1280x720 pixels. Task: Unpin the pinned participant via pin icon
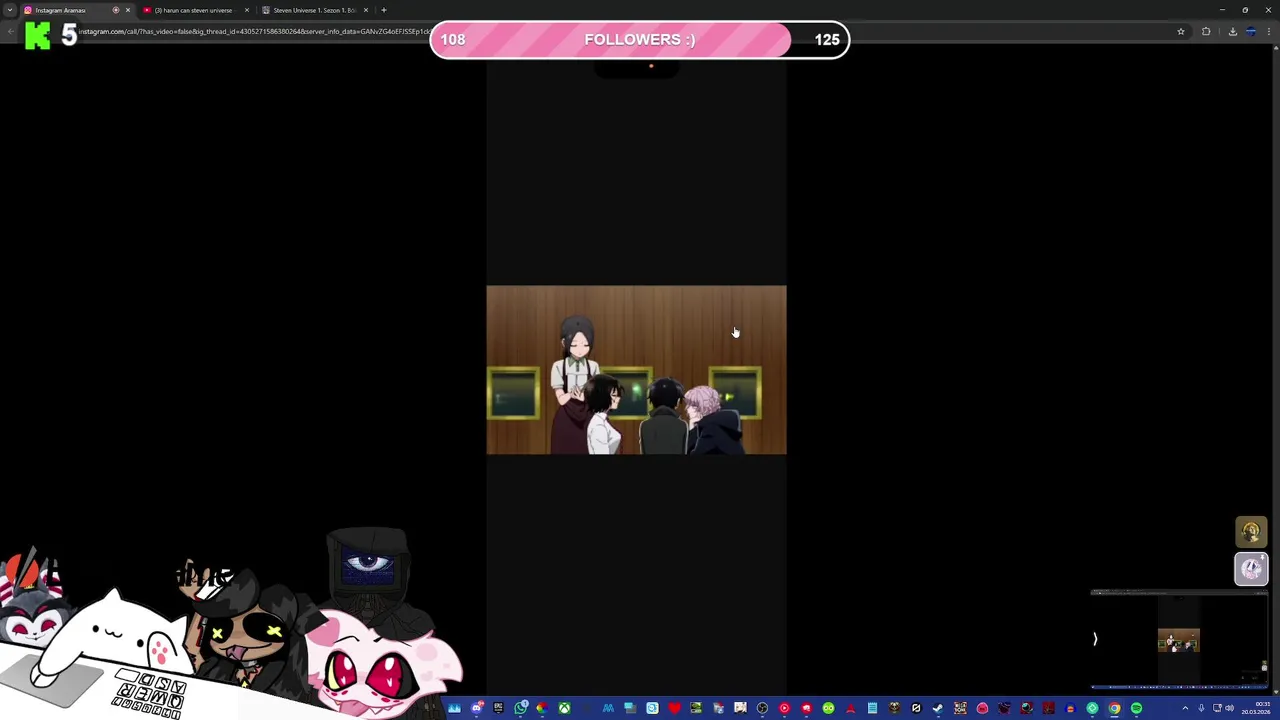1262,558
